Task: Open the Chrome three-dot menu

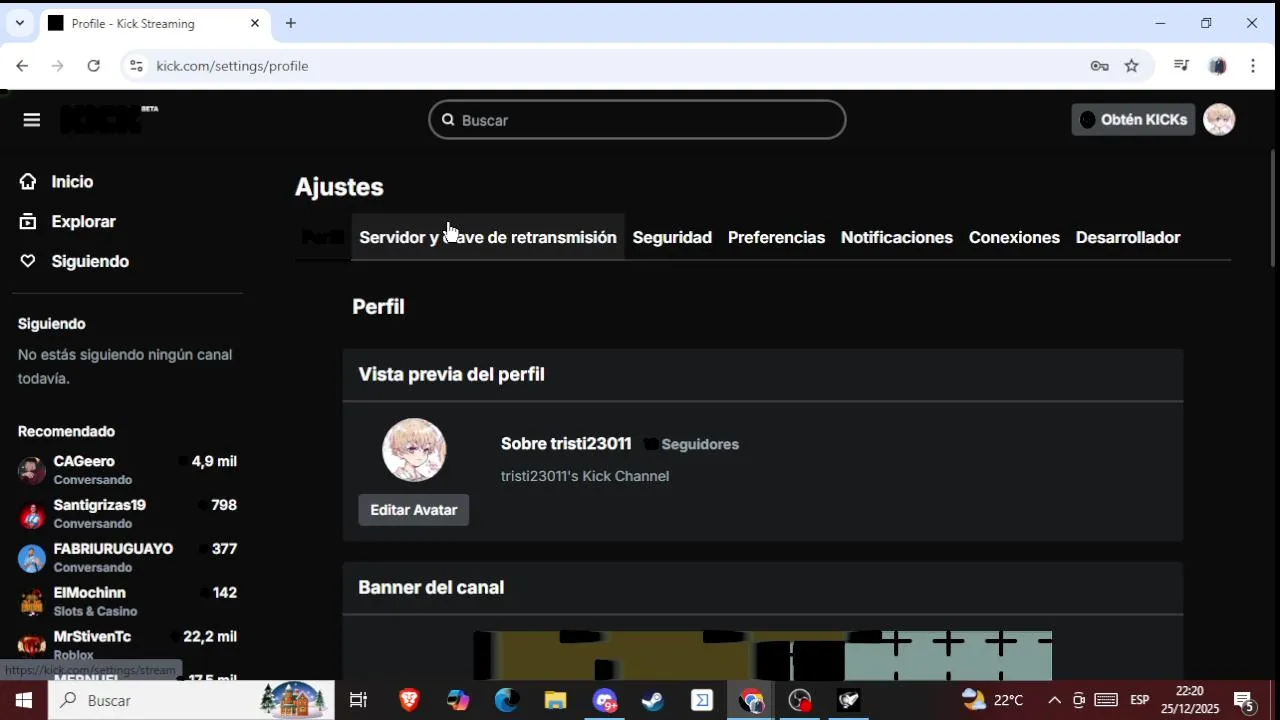Action: pyautogui.click(x=1253, y=66)
